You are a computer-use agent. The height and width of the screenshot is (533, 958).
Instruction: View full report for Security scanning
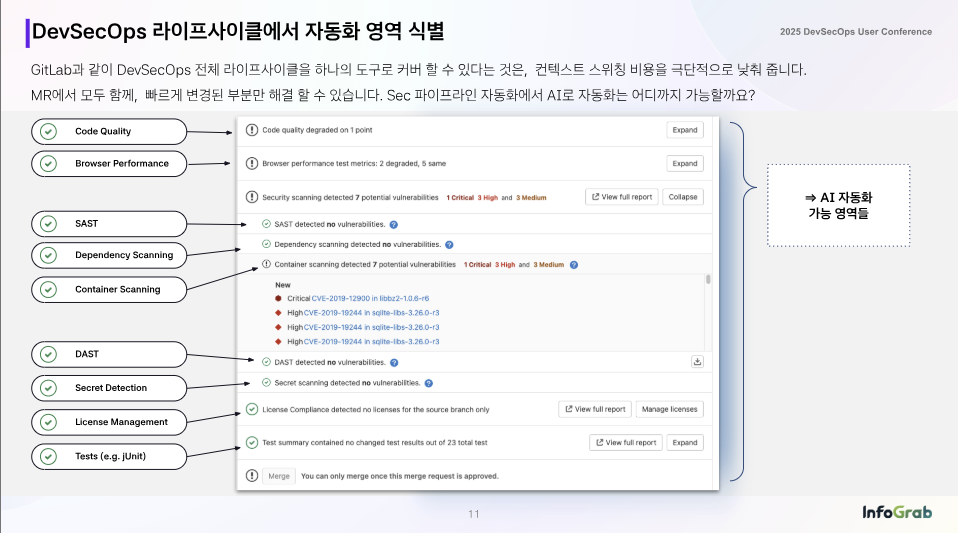(x=622, y=197)
